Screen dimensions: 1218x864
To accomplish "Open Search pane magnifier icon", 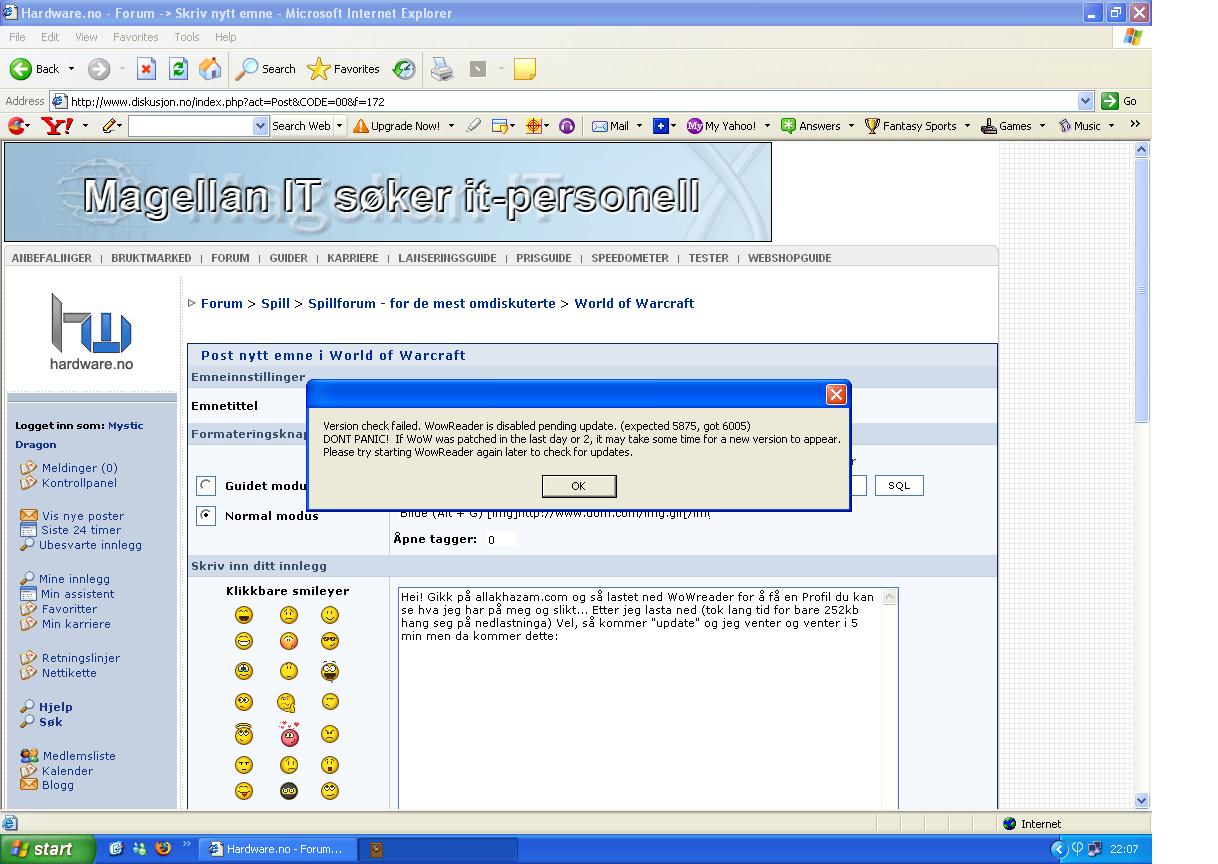I will 247,69.
